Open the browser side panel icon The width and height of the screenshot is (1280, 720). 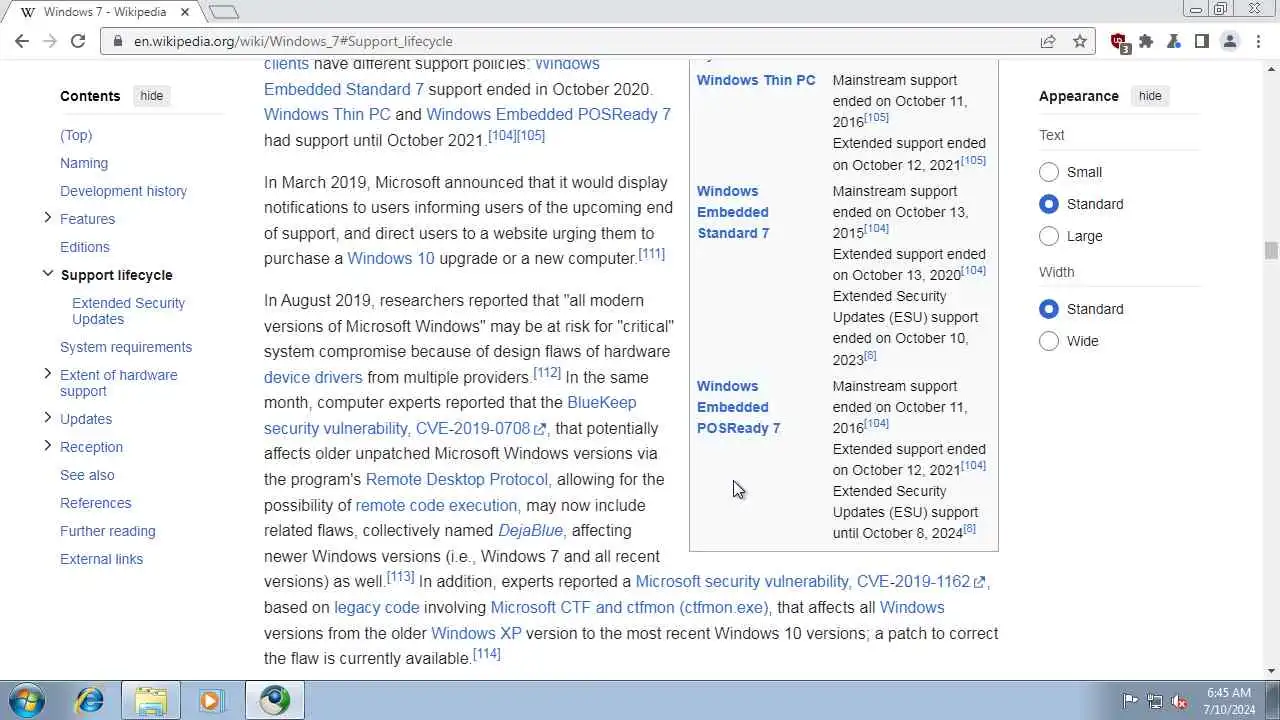coord(1201,41)
